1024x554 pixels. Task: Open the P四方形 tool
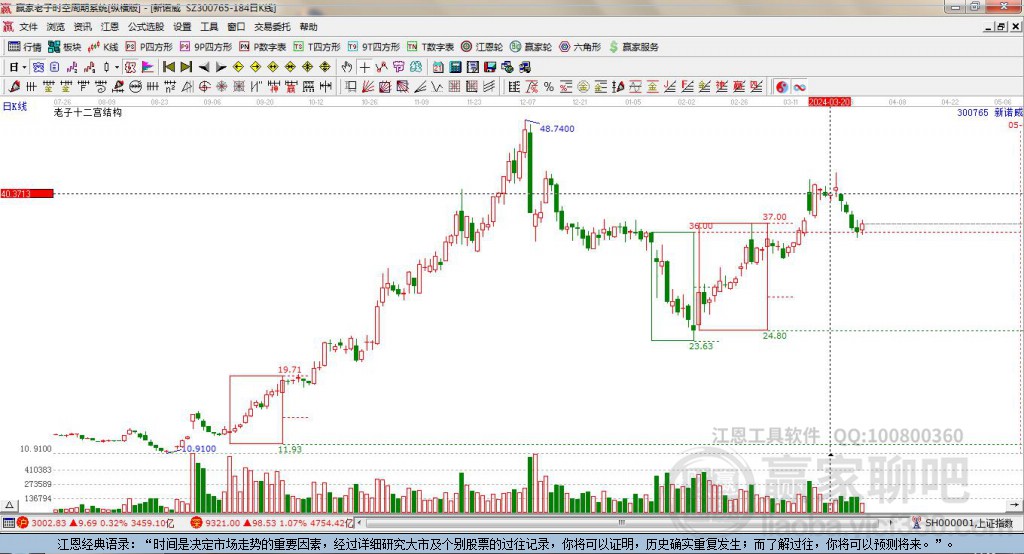[x=149, y=47]
